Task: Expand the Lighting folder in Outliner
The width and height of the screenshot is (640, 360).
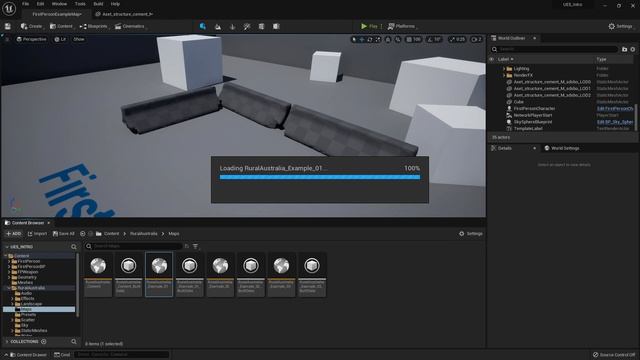Action: (x=504, y=69)
